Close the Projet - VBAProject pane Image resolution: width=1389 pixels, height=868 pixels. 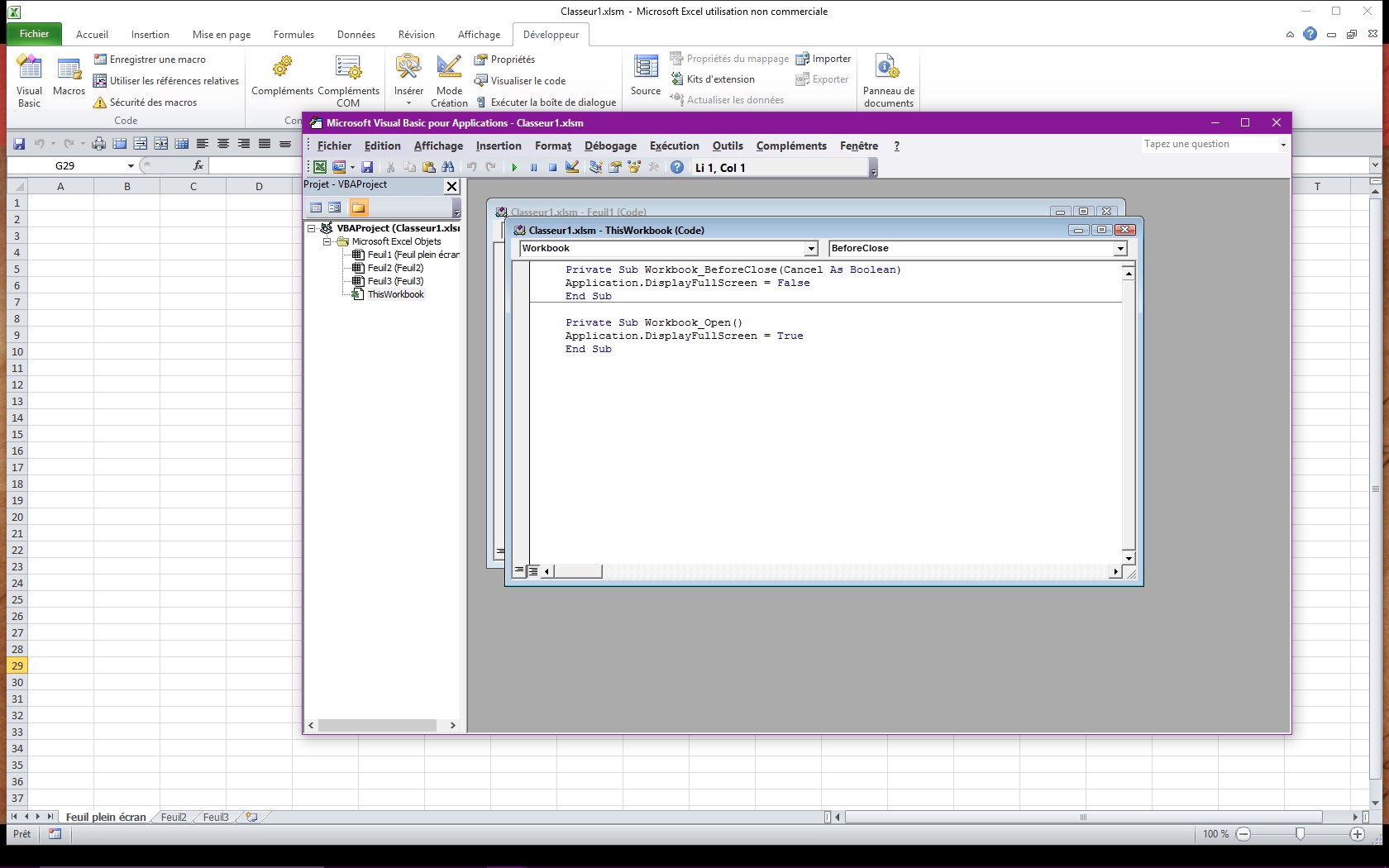tap(452, 186)
